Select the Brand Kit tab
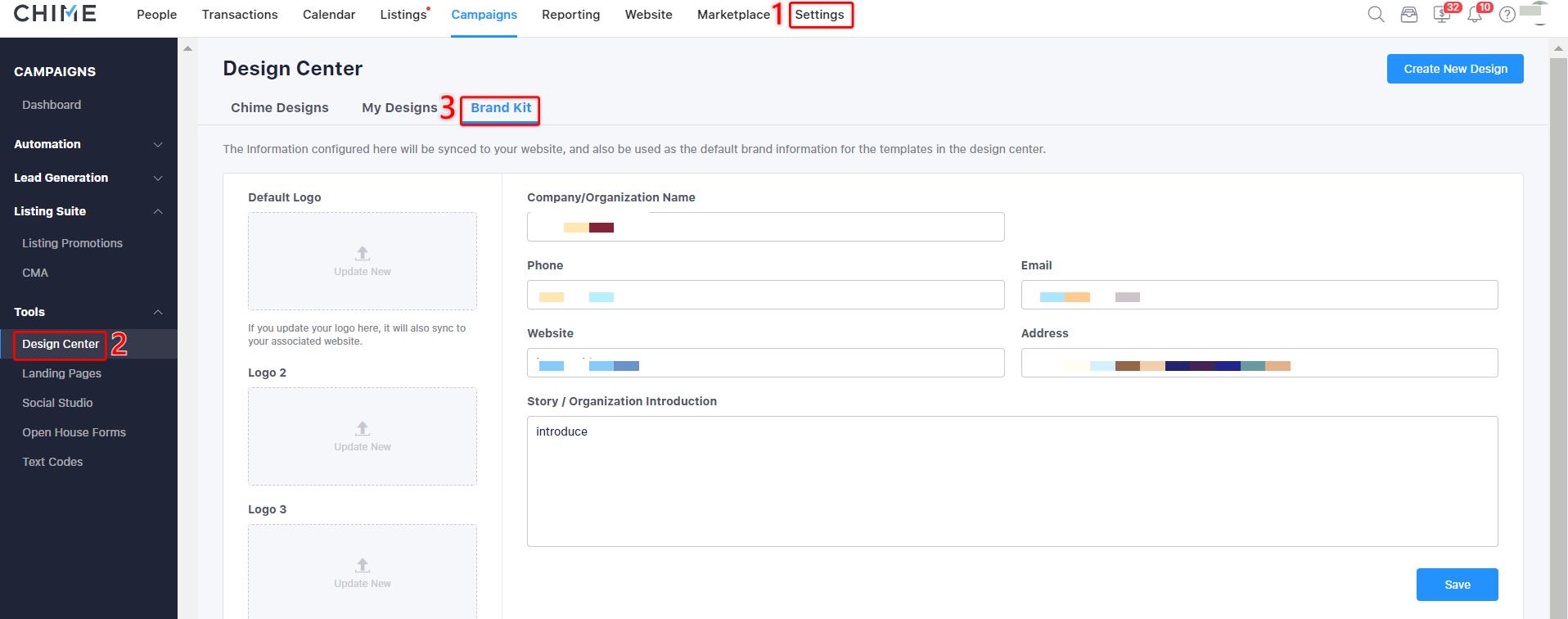 pos(501,108)
